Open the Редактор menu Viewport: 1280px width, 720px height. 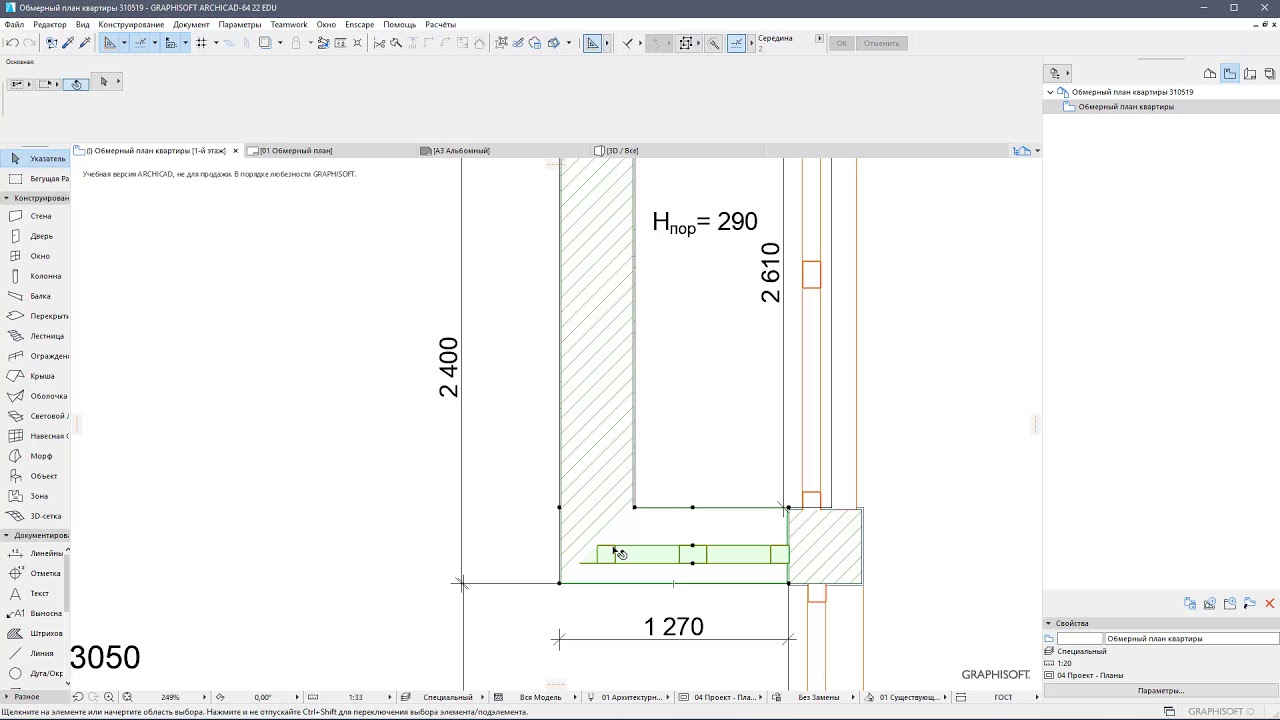pos(50,24)
